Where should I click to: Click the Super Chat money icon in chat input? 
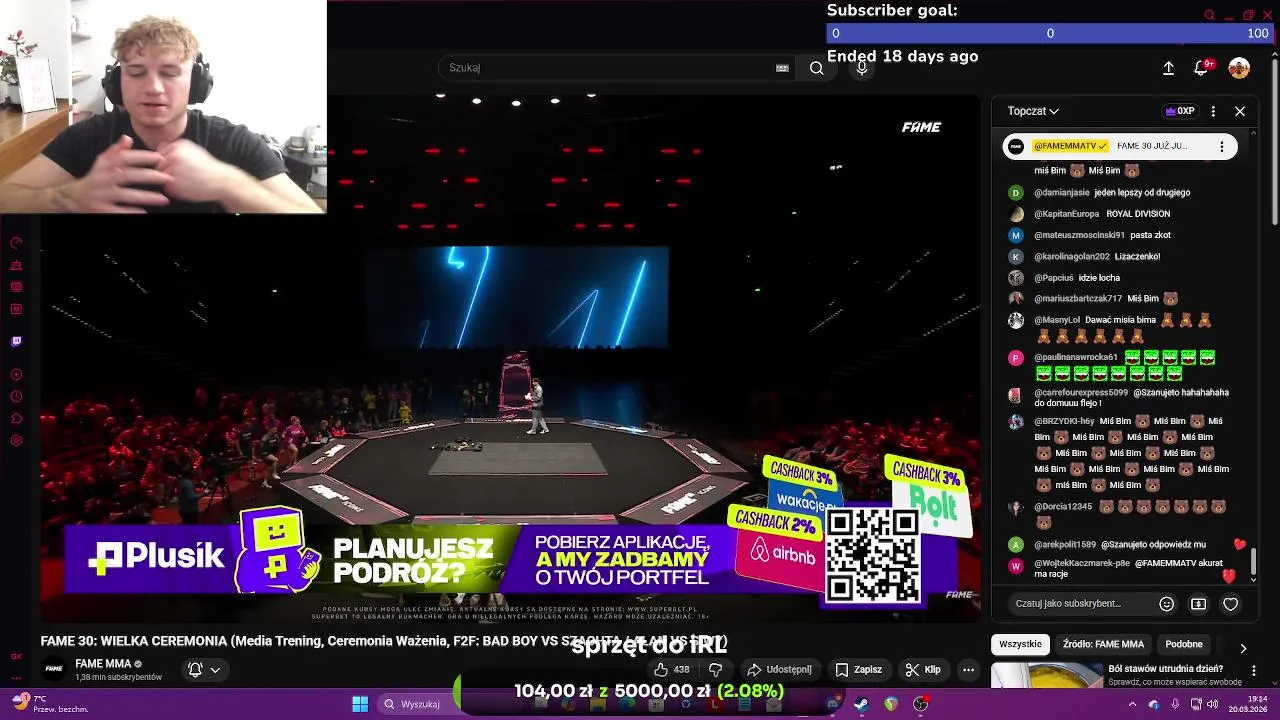1198,604
